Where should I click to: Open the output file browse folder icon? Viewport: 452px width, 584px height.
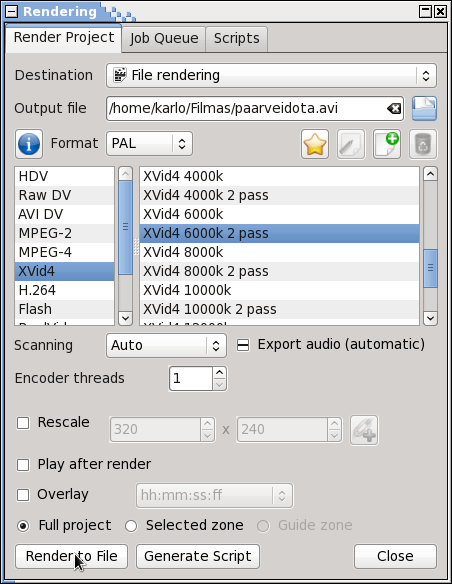click(x=424, y=108)
